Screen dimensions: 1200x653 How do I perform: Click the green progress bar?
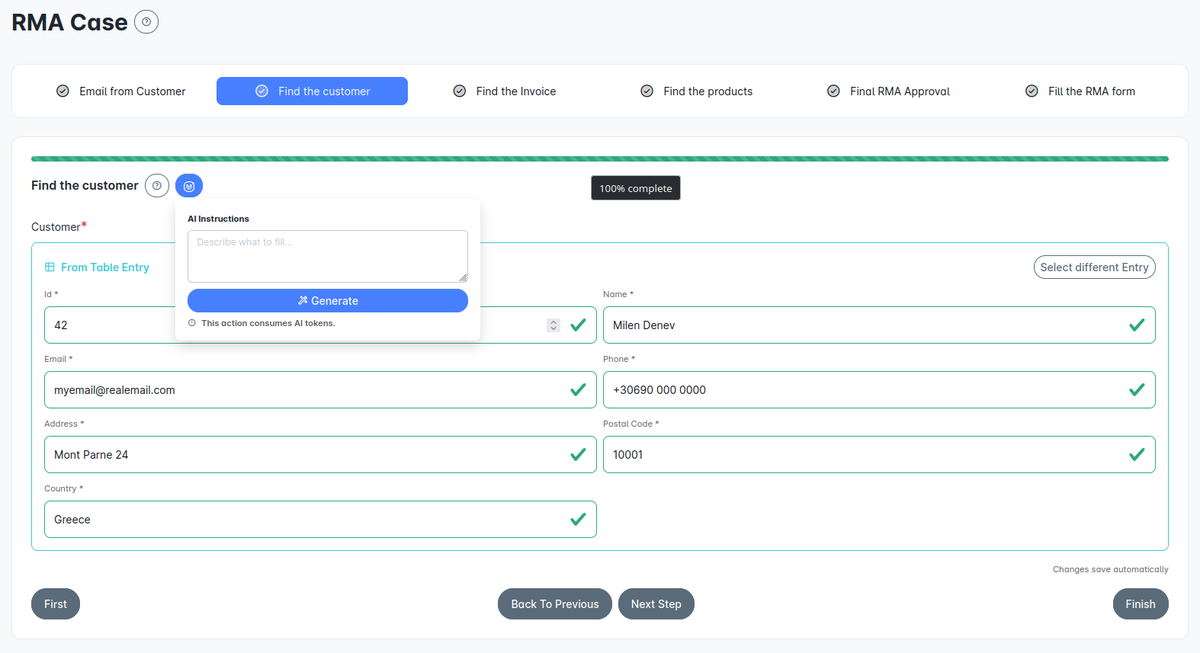(x=600, y=158)
